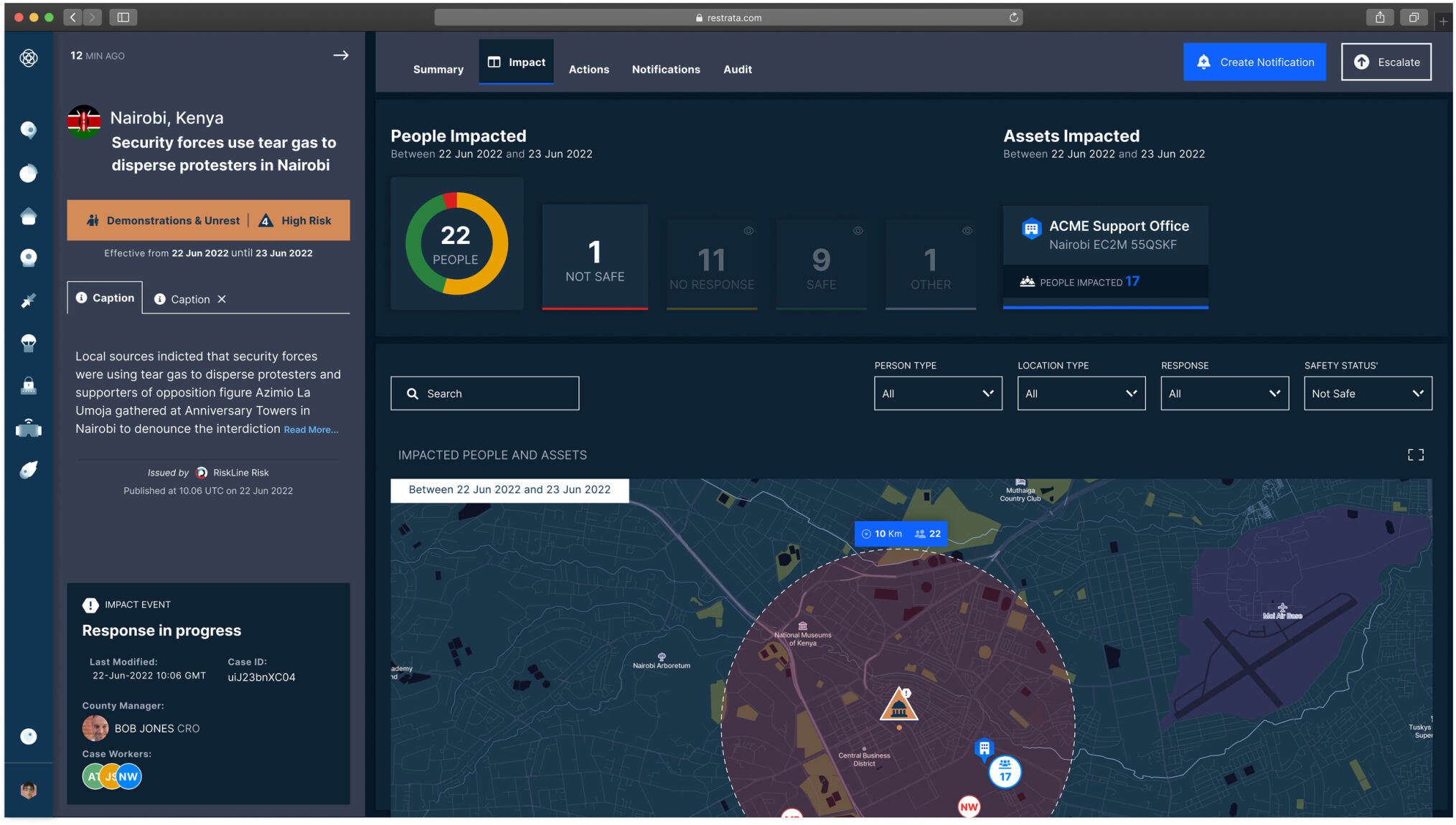Select the location pin icon in sidebar
Screen dimensions: 1456x825
click(x=29, y=129)
